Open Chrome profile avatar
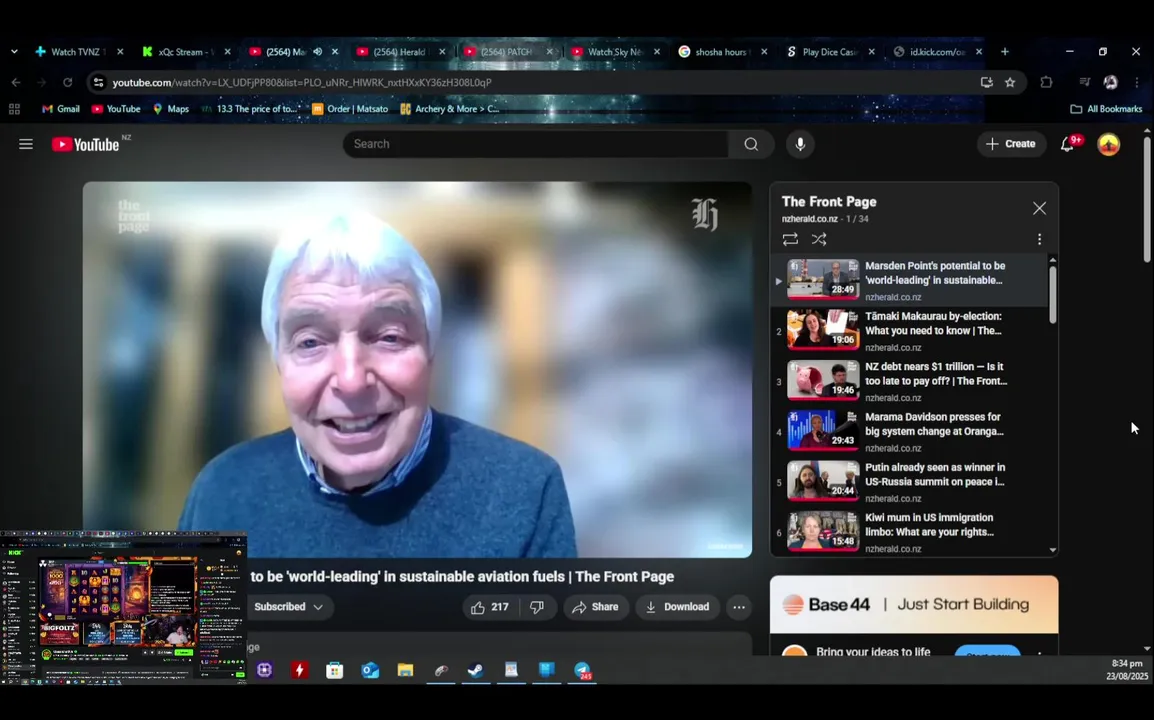The height and width of the screenshot is (720, 1154). (1110, 82)
